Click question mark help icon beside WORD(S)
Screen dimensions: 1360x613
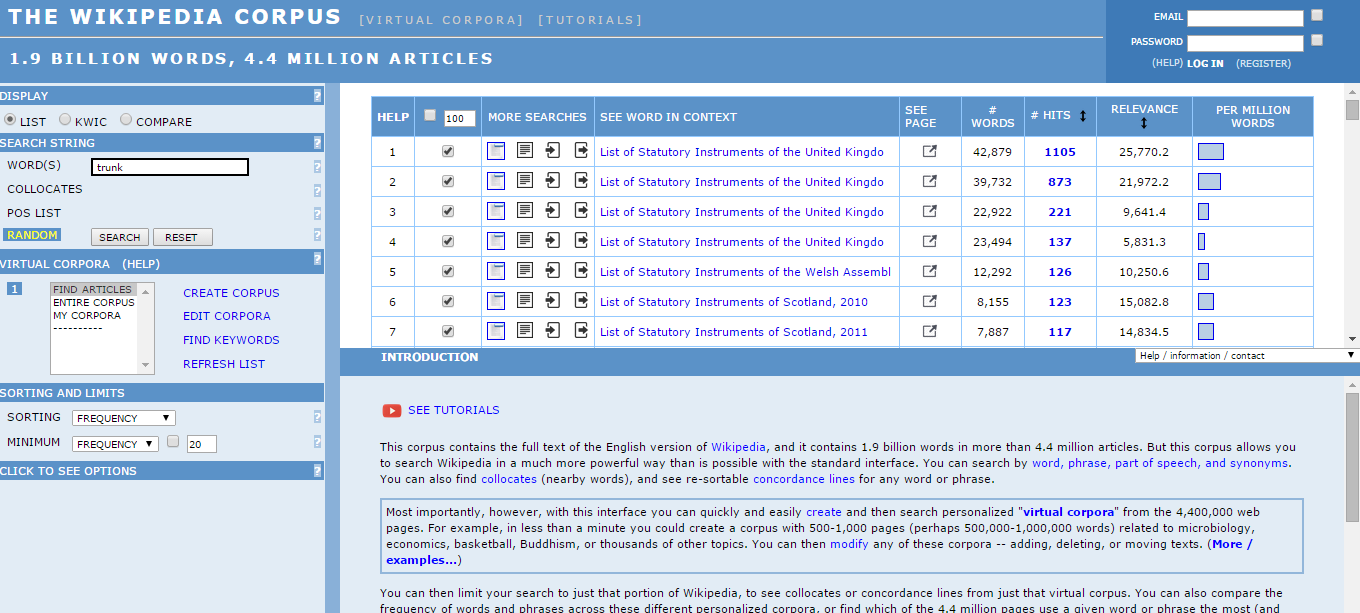click(317, 167)
